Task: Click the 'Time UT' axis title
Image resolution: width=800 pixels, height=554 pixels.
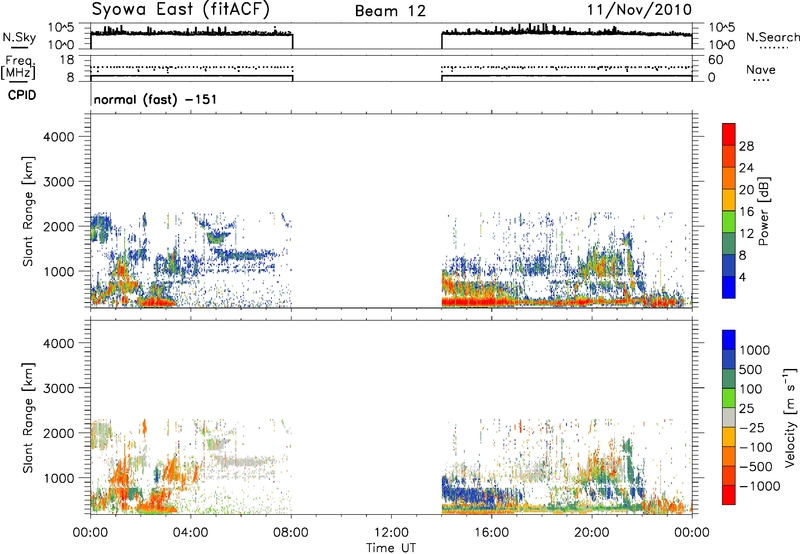Action: click(391, 548)
